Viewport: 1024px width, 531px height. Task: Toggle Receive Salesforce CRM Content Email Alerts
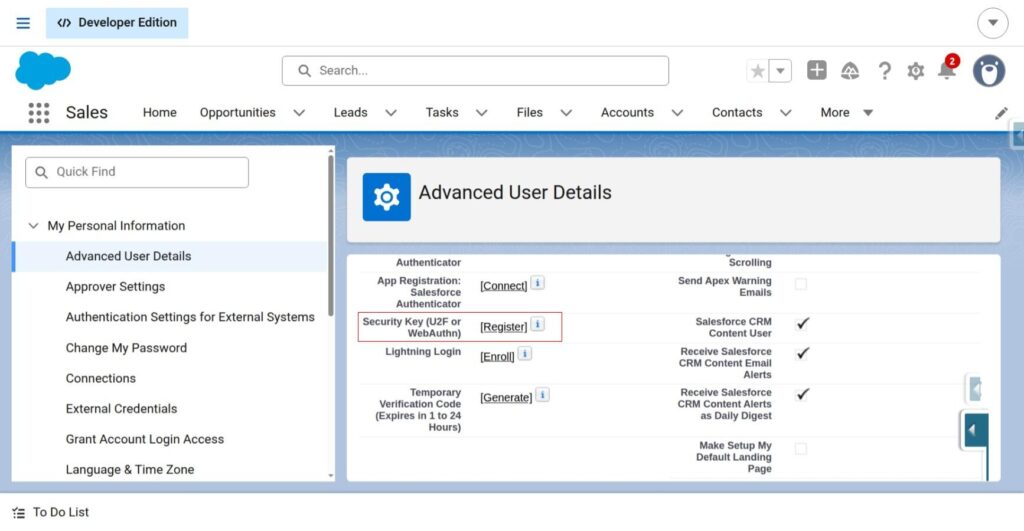pos(803,353)
